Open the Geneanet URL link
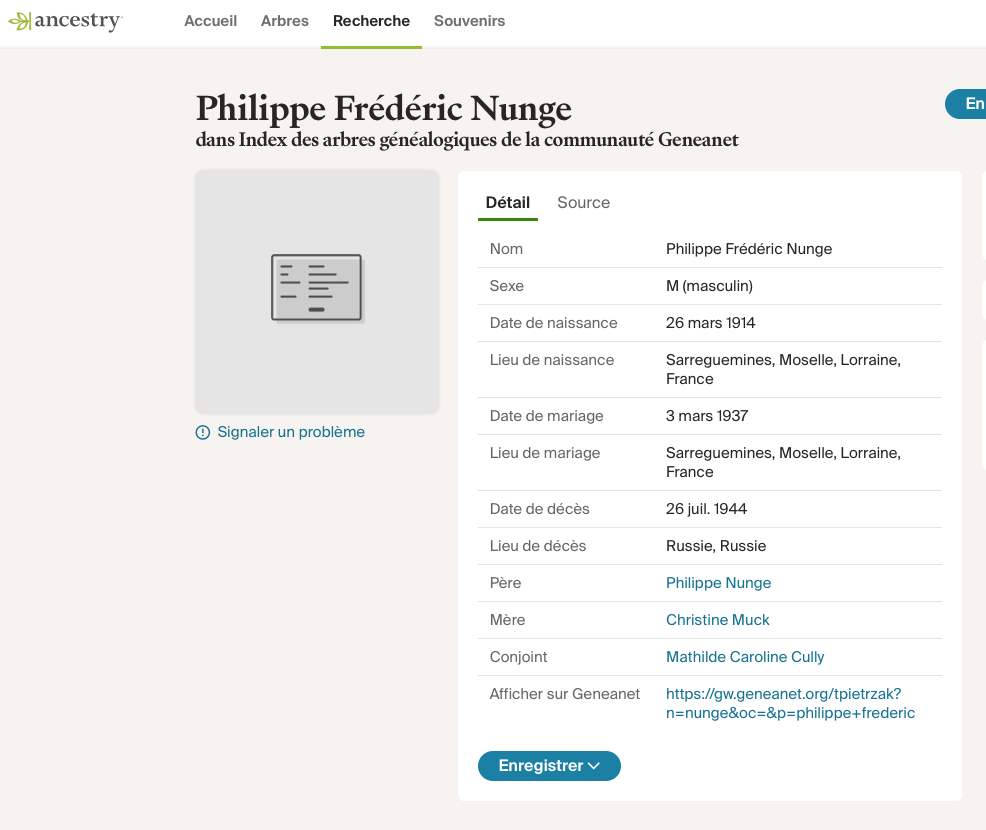Viewport: 986px width, 830px height. tap(790, 703)
